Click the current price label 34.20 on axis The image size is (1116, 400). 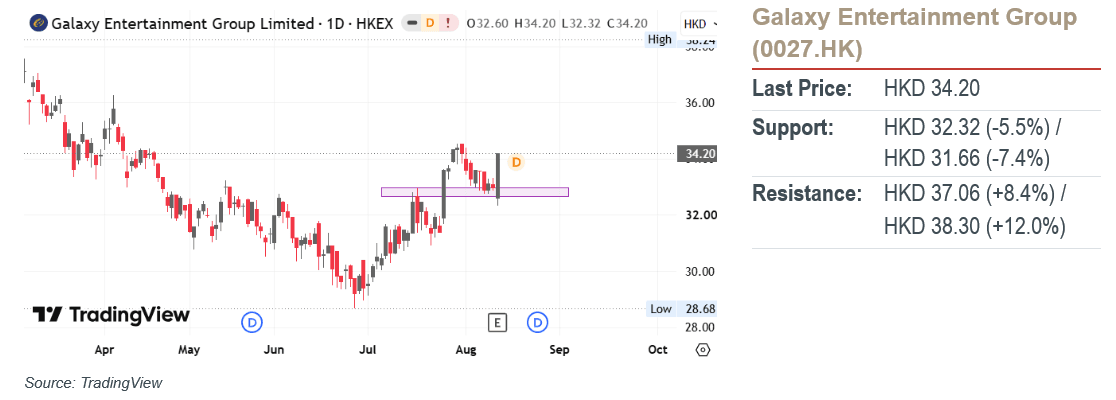697,153
